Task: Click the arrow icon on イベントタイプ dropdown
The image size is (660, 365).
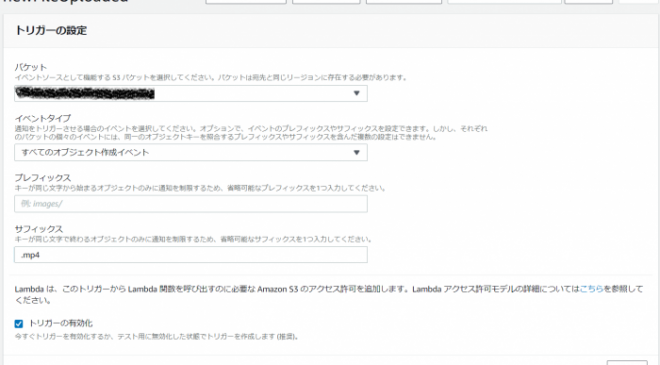Action: [357, 152]
